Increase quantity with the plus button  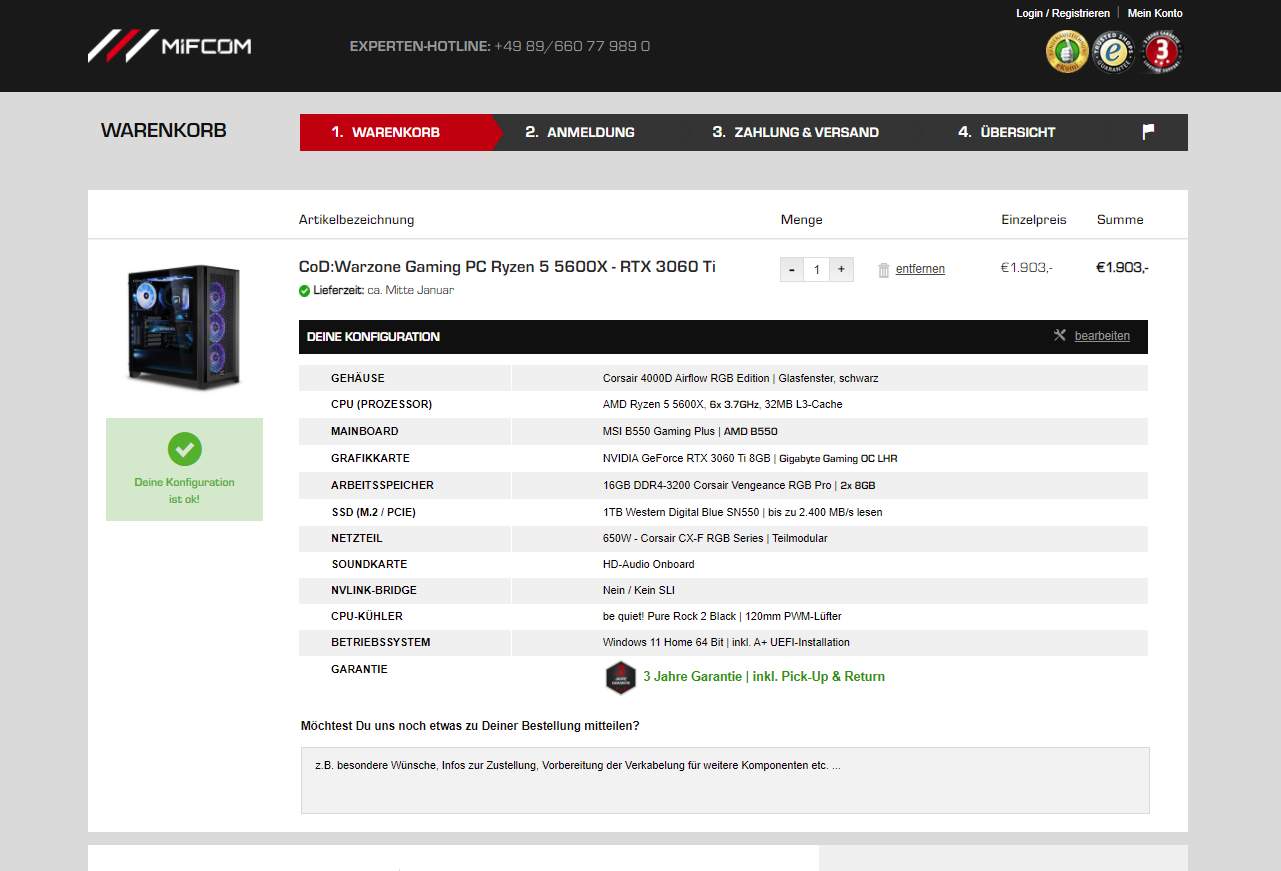click(x=841, y=269)
